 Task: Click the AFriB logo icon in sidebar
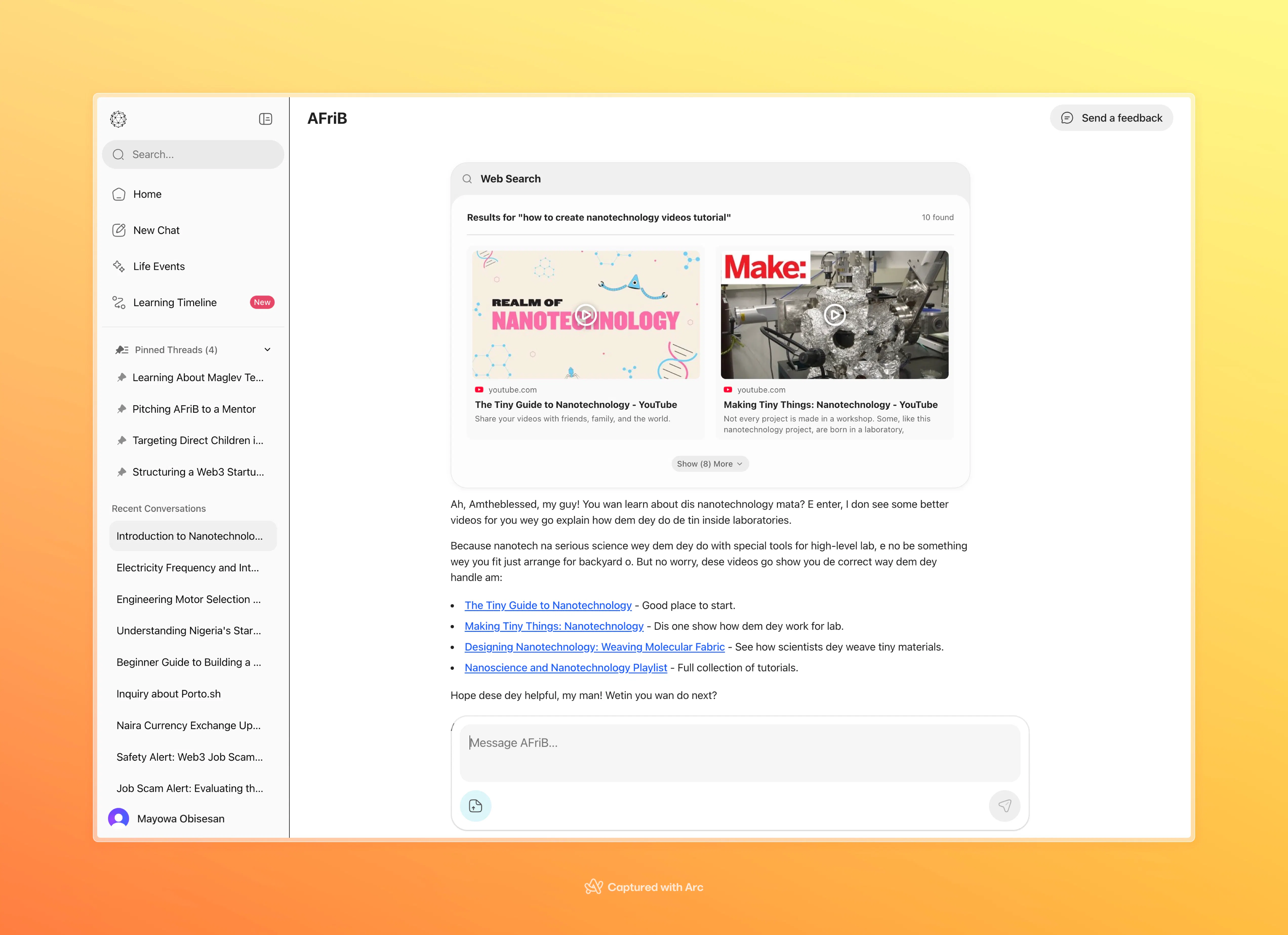coord(118,119)
